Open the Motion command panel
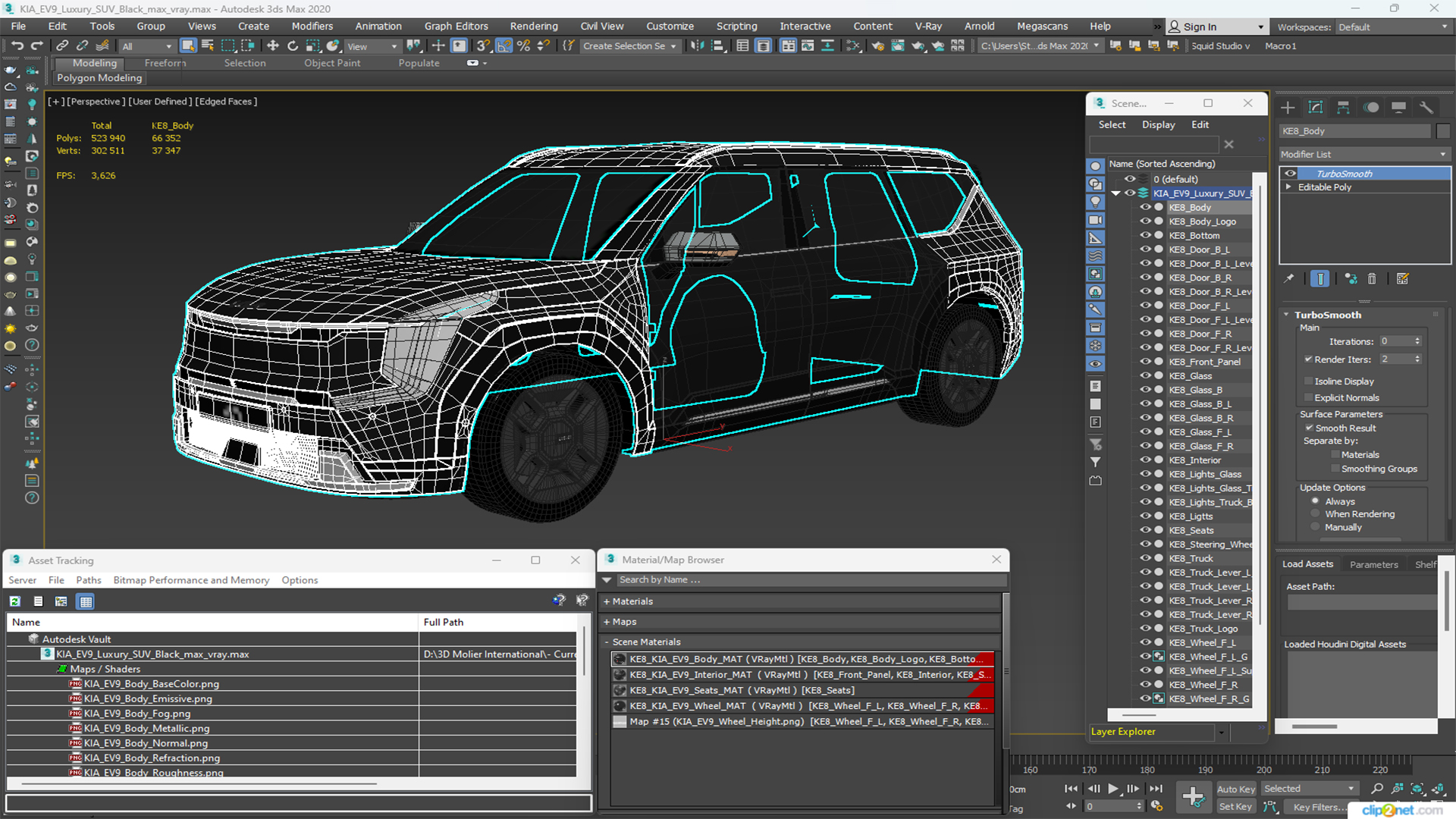1456x819 pixels. tap(1371, 108)
